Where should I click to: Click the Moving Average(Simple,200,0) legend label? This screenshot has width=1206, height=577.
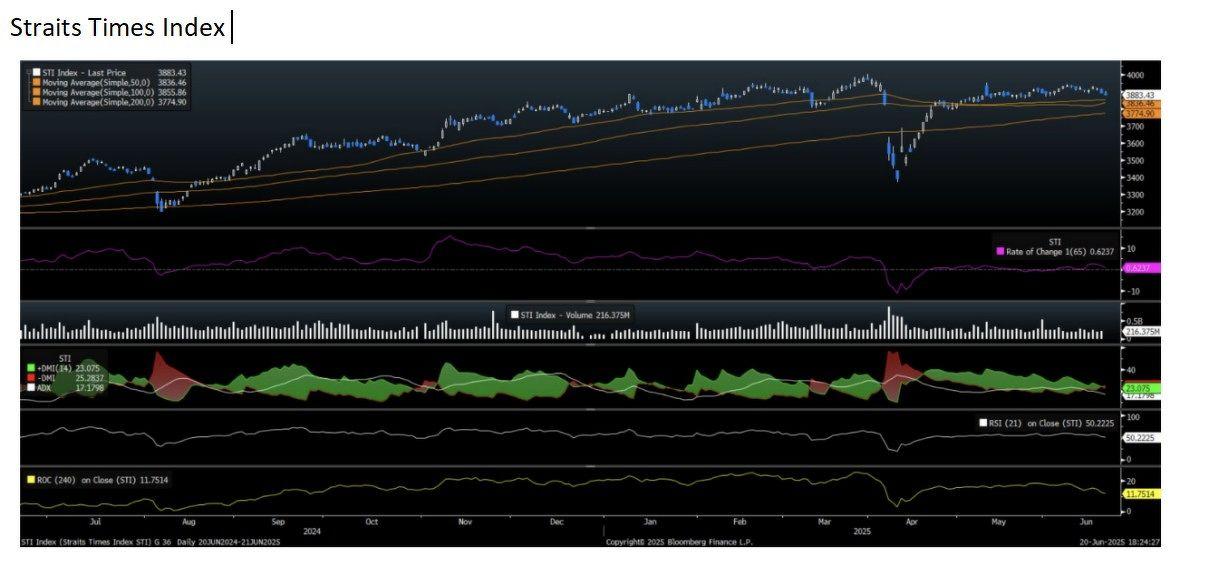click(98, 102)
